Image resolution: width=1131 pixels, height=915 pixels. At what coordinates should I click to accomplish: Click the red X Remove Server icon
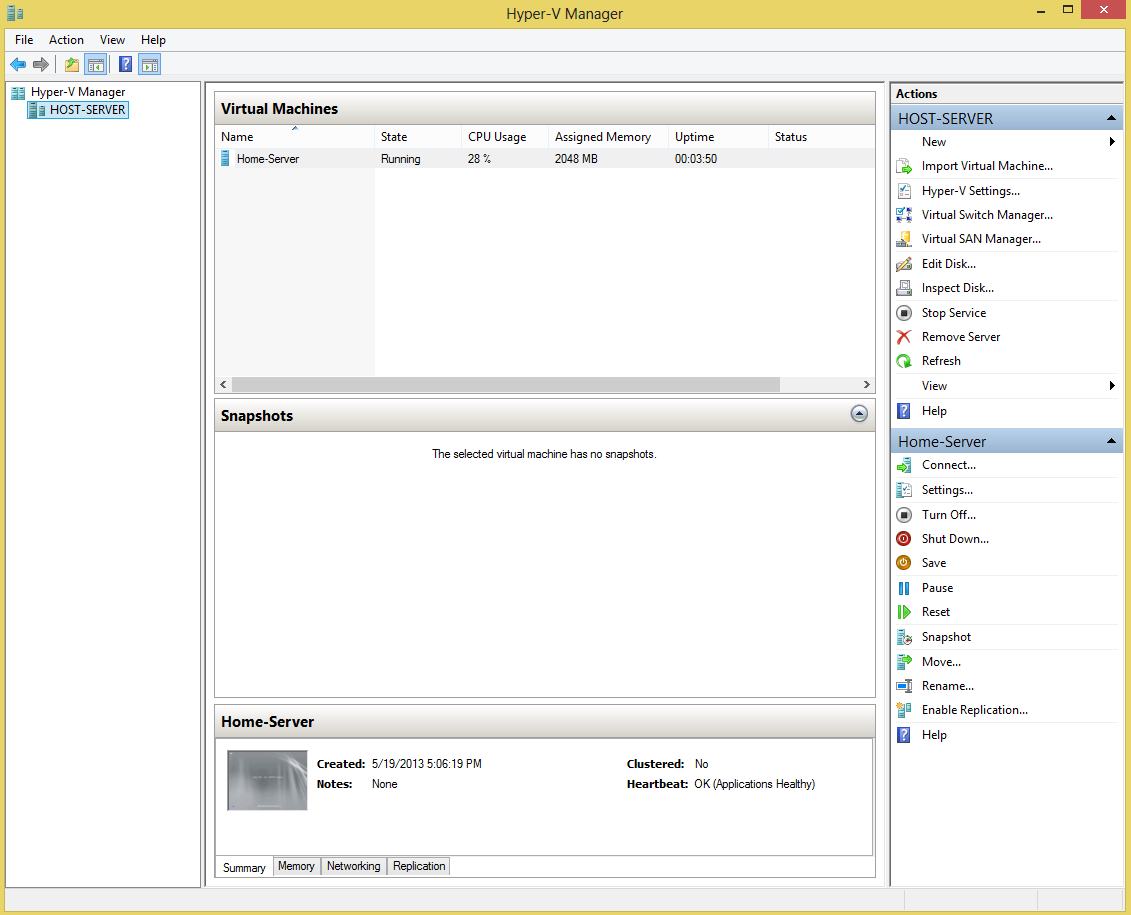click(904, 337)
